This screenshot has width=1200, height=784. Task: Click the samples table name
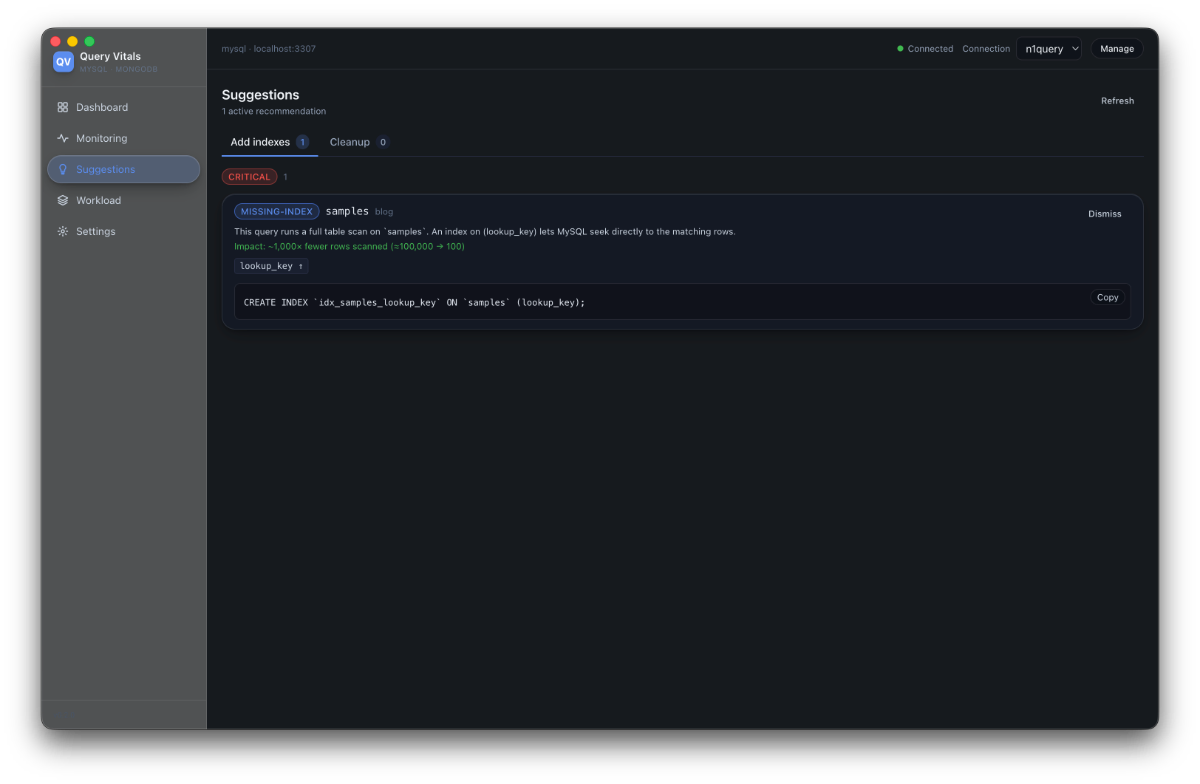pyautogui.click(x=347, y=211)
